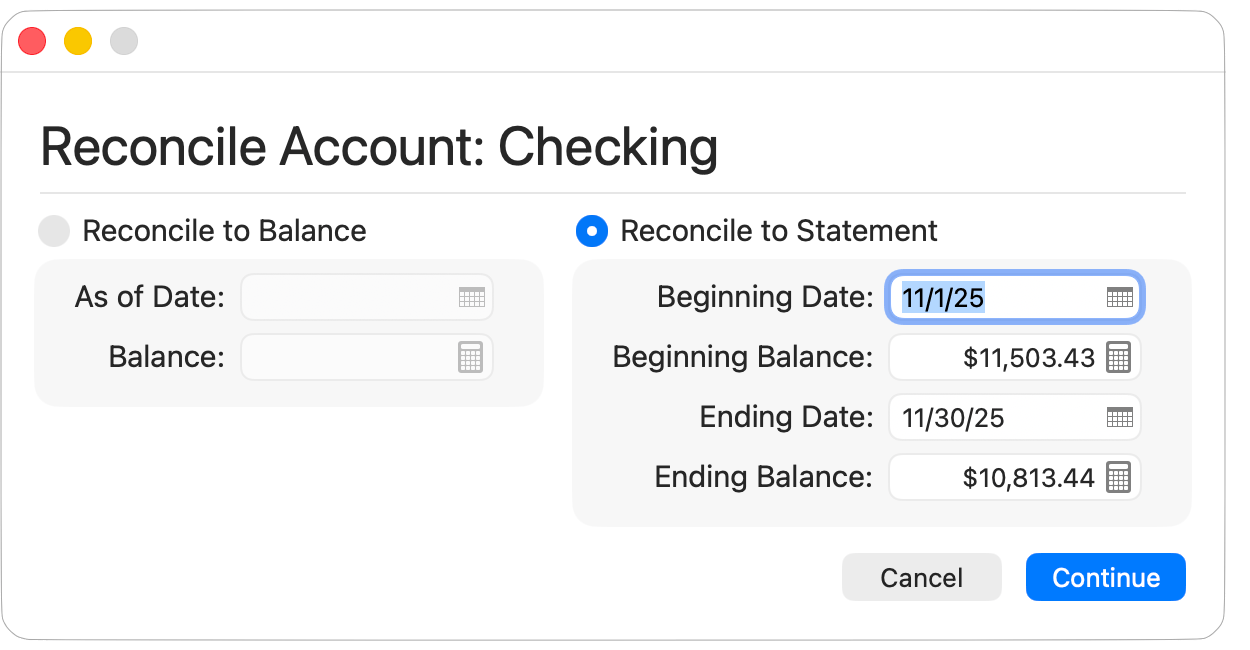
Task: Select the Reconcile to Statement radio button
Action: click(x=591, y=231)
